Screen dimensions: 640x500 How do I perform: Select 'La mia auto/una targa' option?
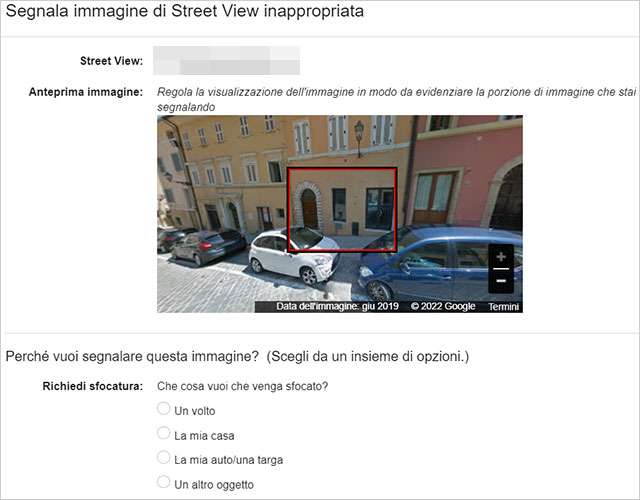click(x=163, y=458)
